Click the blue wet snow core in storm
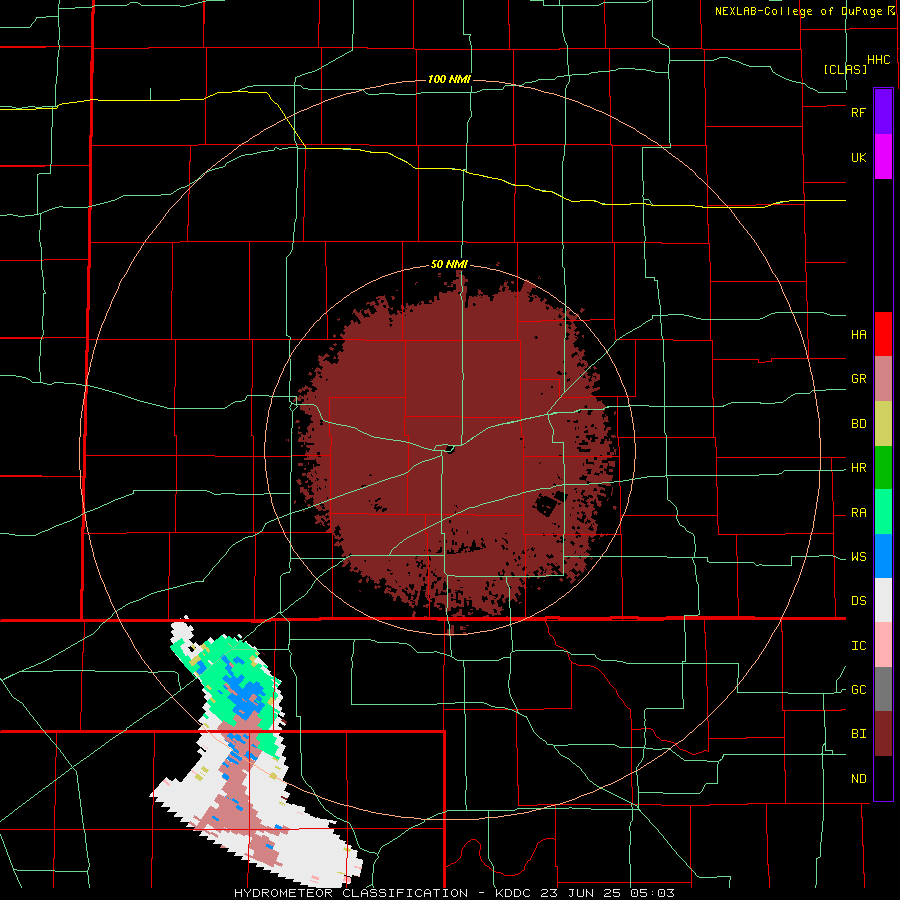This screenshot has height=900, width=900. 247,696
